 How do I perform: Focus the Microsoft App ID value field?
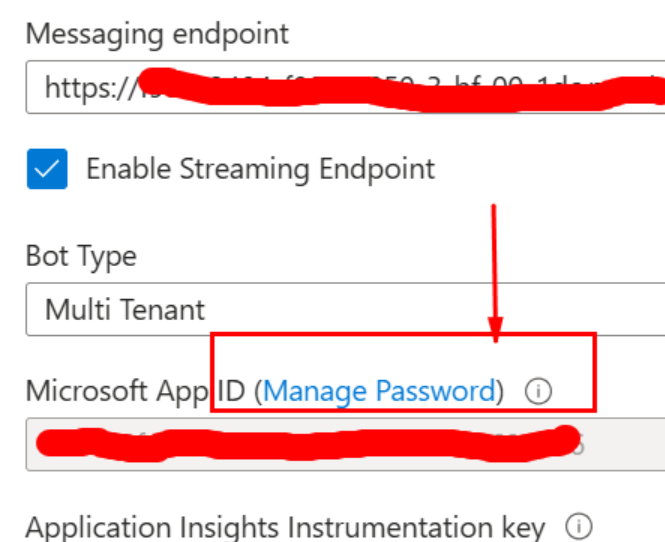(345, 444)
